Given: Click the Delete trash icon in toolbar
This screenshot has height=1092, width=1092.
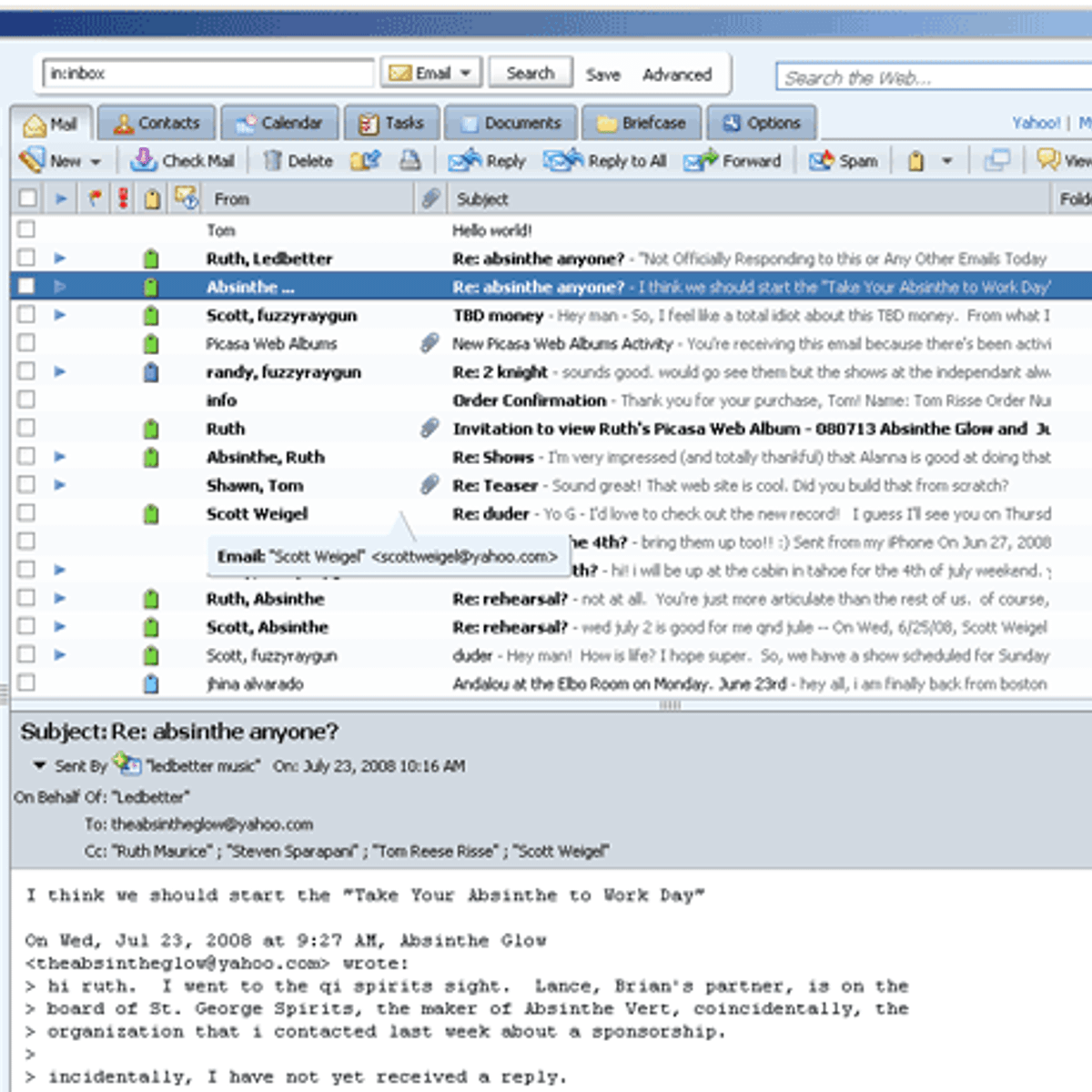Looking at the screenshot, I should pos(272,161).
